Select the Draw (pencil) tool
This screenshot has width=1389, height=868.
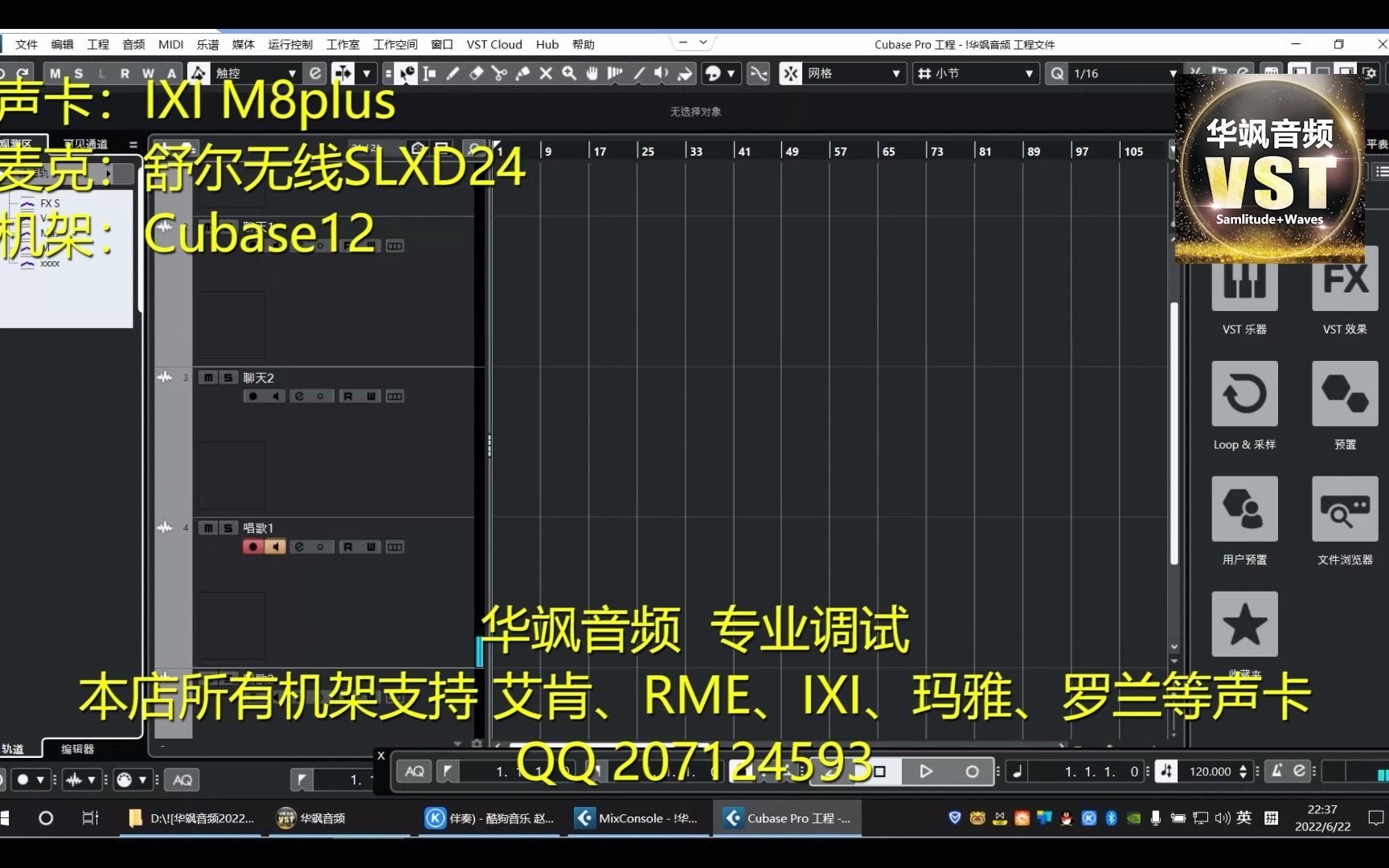453,73
